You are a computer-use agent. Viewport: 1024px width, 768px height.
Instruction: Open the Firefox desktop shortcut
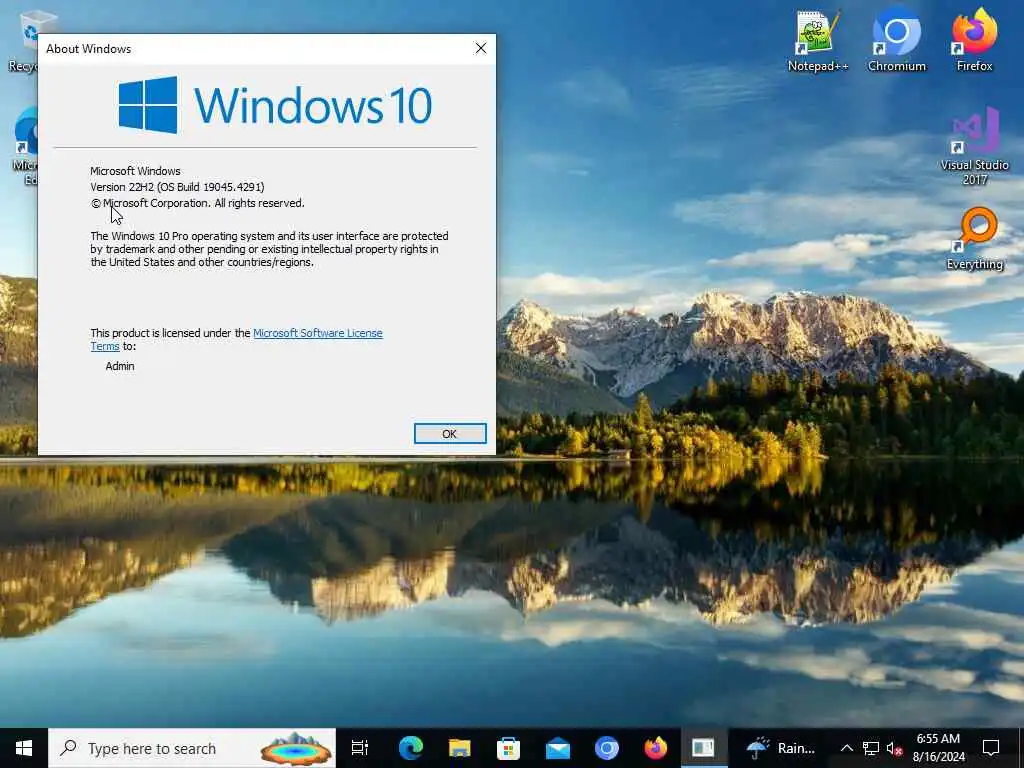[x=974, y=41]
